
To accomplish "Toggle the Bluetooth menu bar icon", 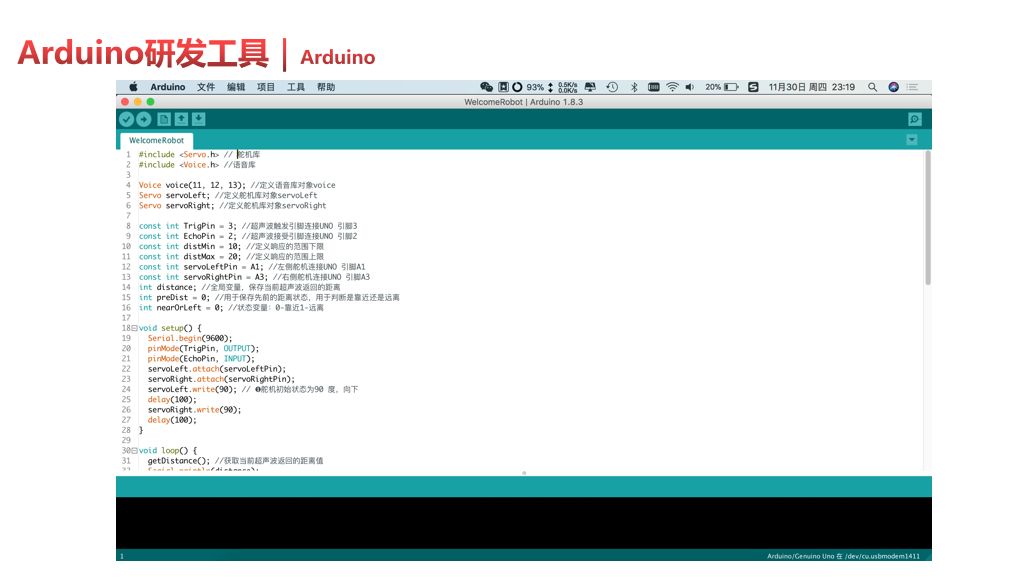I will tap(633, 87).
